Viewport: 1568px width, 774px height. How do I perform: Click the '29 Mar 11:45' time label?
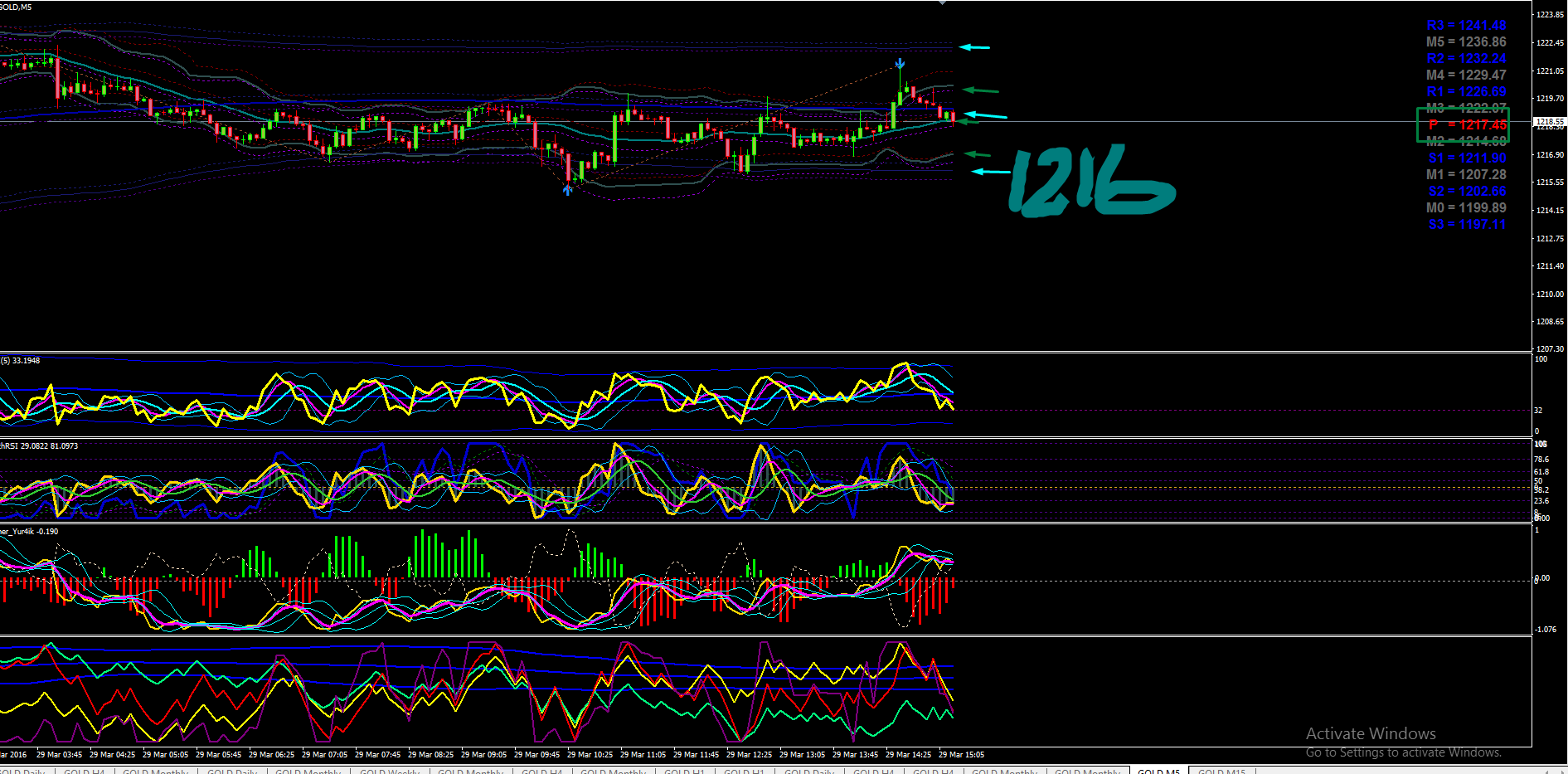click(696, 754)
